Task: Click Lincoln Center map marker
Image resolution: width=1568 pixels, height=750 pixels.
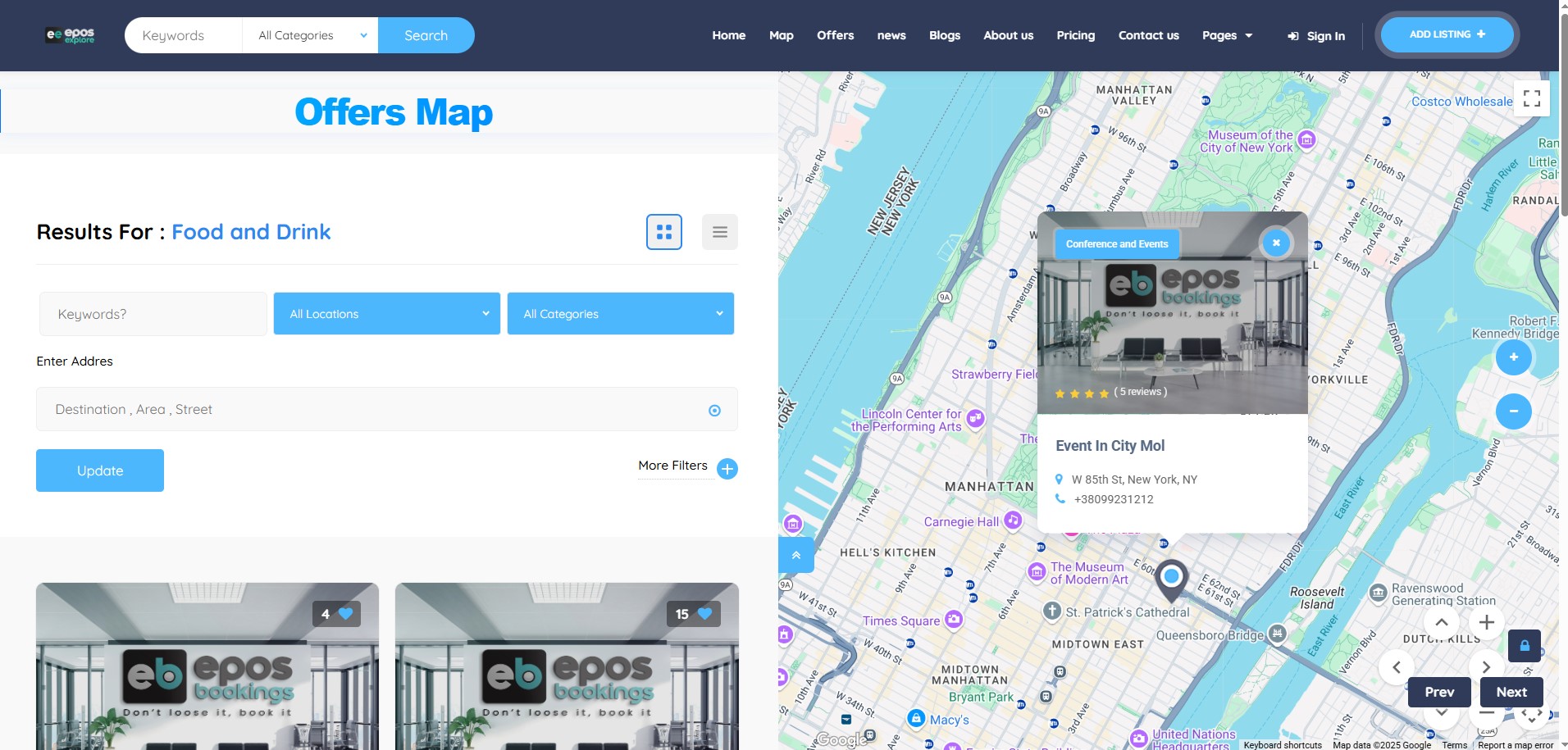Action: pos(975,419)
